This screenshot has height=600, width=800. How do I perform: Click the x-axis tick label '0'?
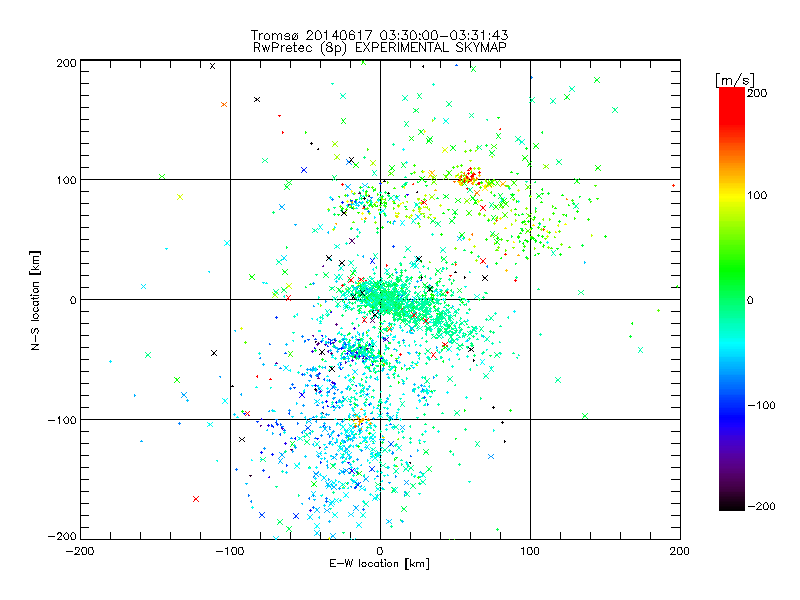click(x=380, y=551)
